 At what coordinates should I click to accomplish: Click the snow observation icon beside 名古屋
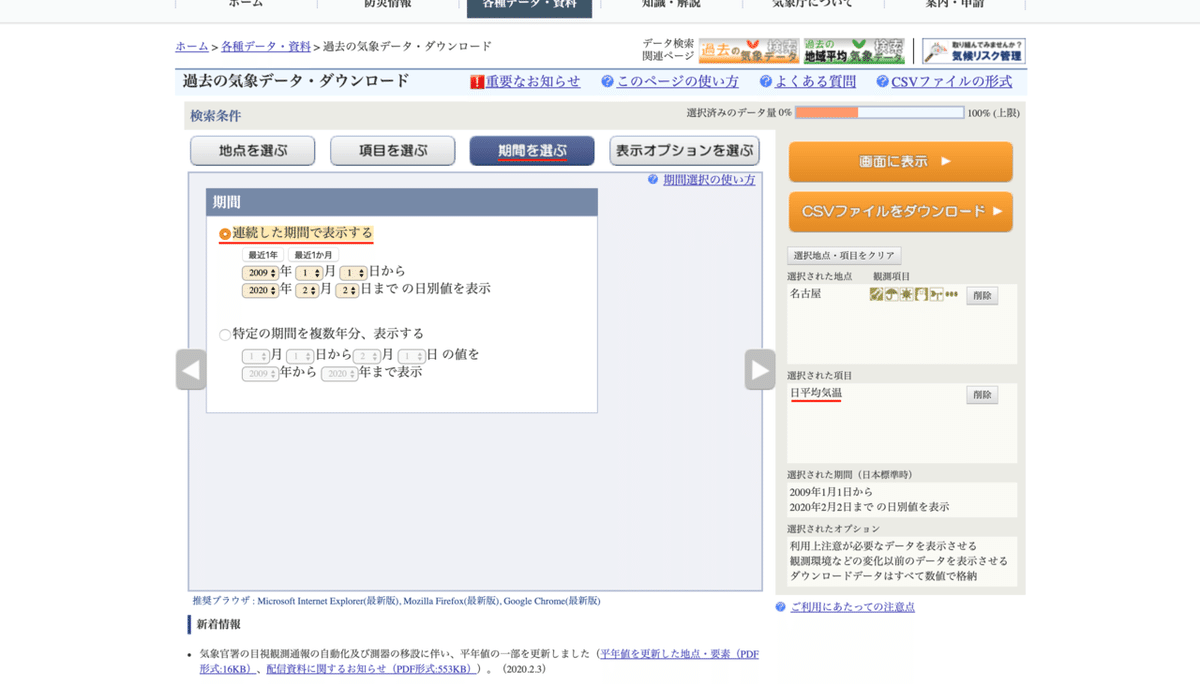click(921, 294)
